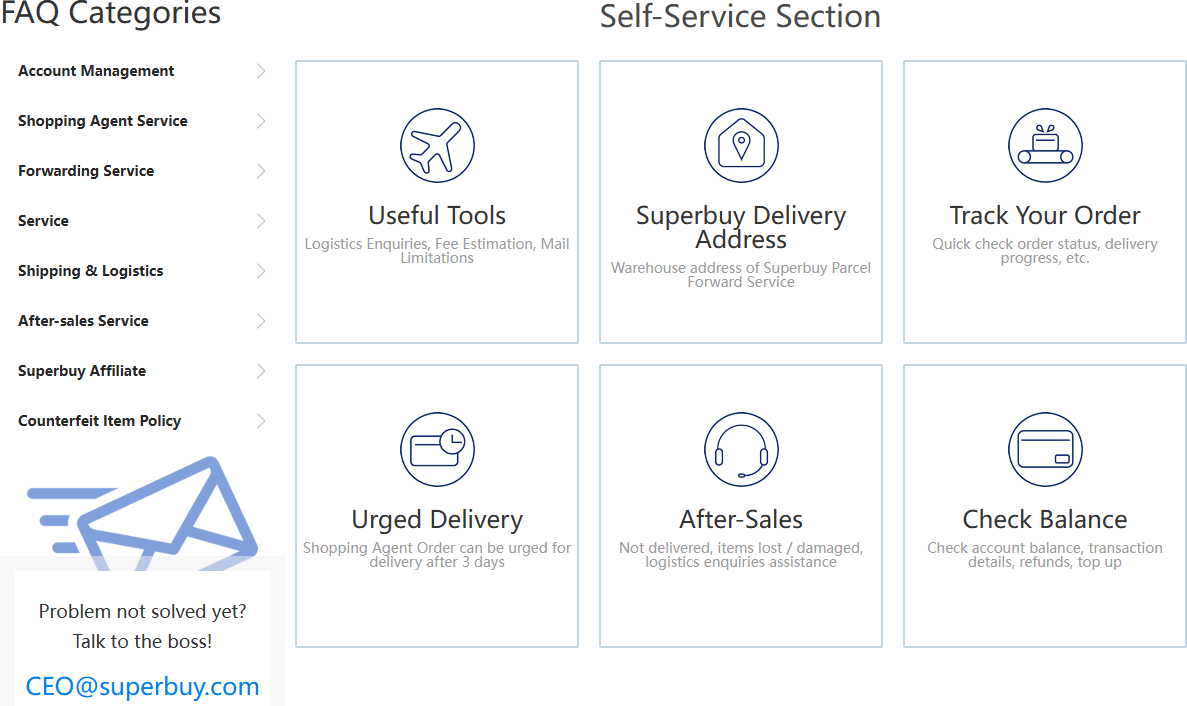Open the Check Balance card title

1045,520
